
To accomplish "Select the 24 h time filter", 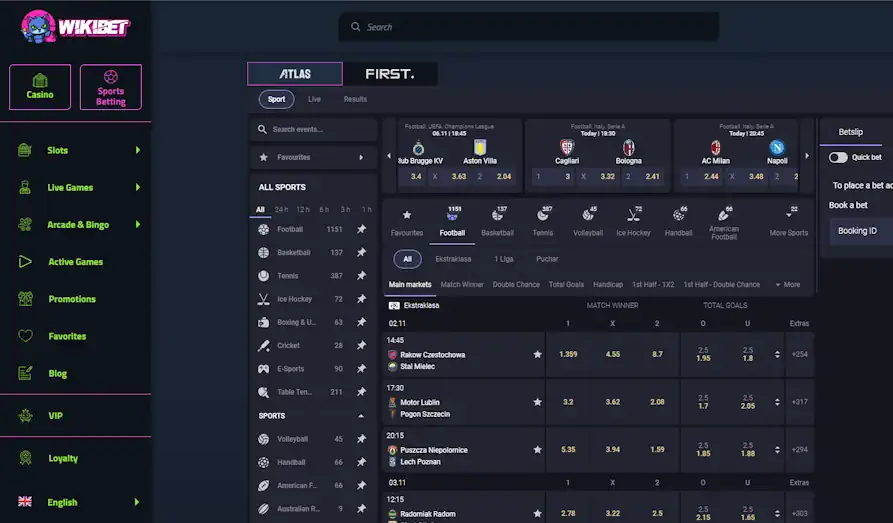I will (281, 209).
